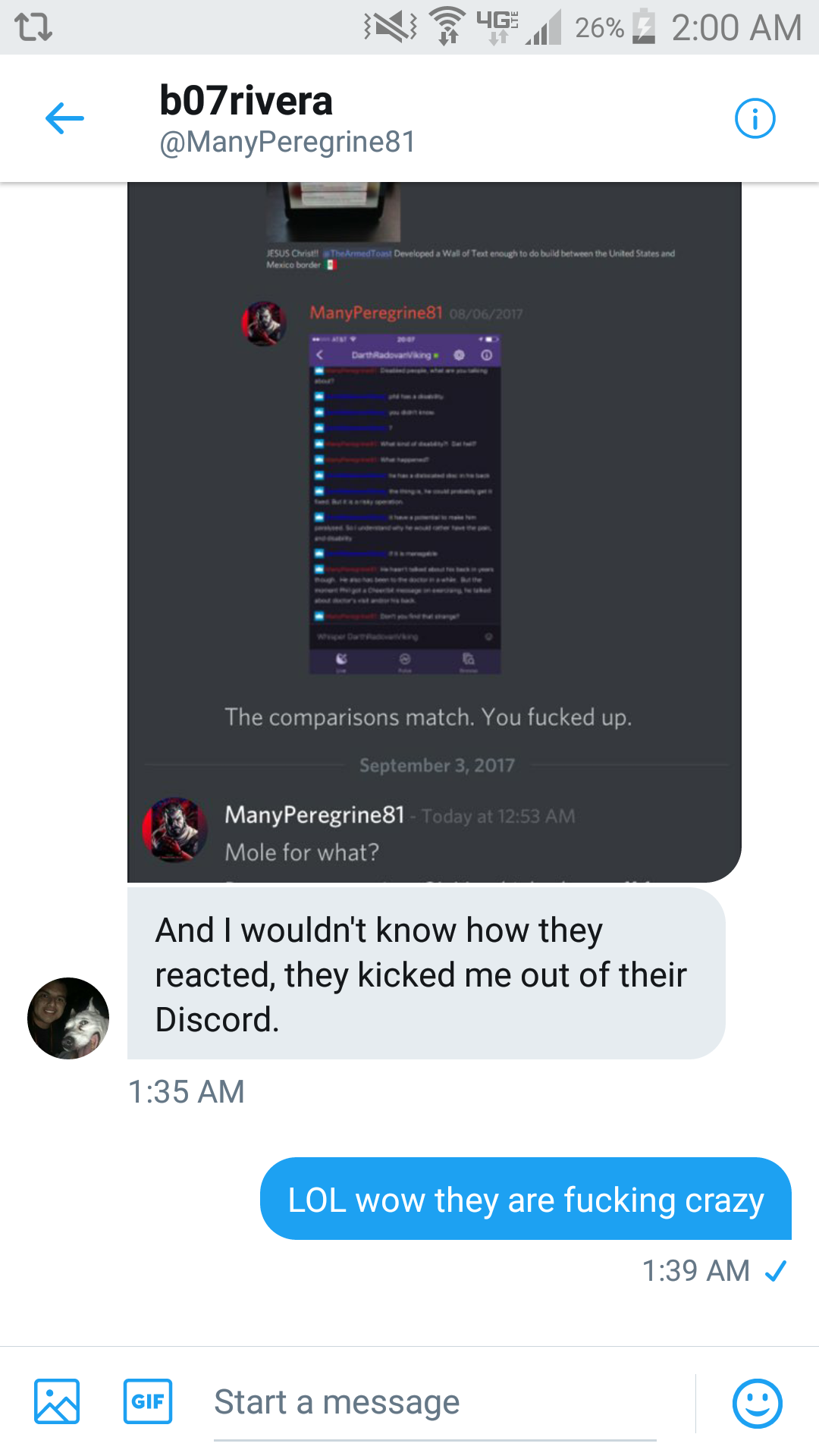Tap b07rivera's round profile avatar
The width and height of the screenshot is (819, 1456).
(68, 1018)
